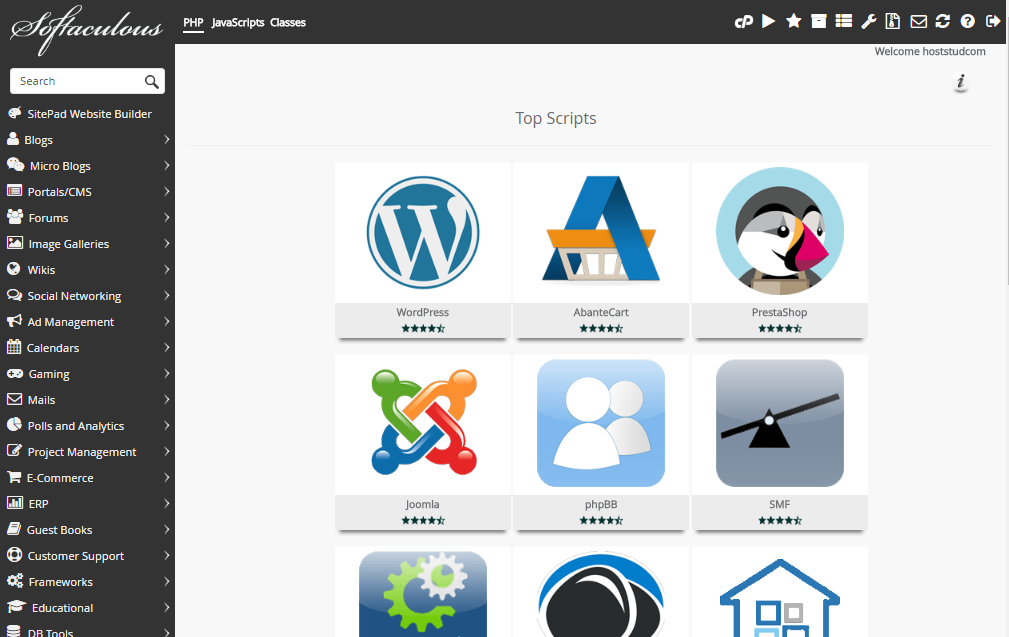Open the WordPress logo thumbnail
1009x637 pixels.
(x=423, y=232)
